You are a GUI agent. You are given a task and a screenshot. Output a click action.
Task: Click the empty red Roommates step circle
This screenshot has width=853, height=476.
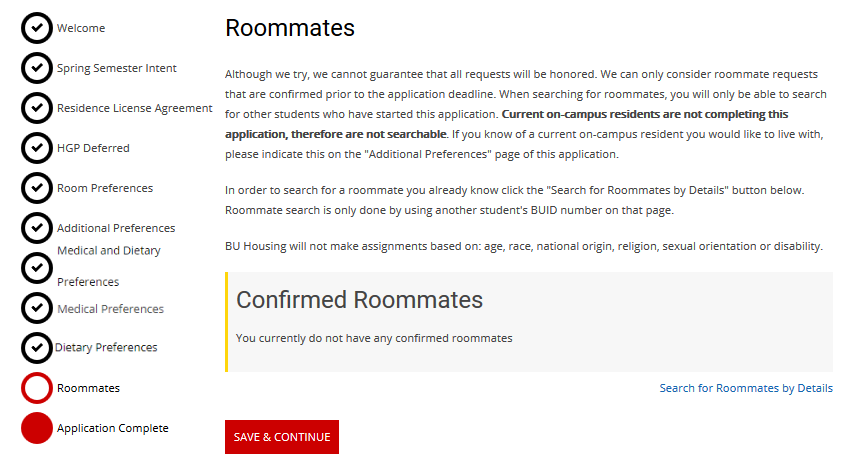[x=37, y=388]
